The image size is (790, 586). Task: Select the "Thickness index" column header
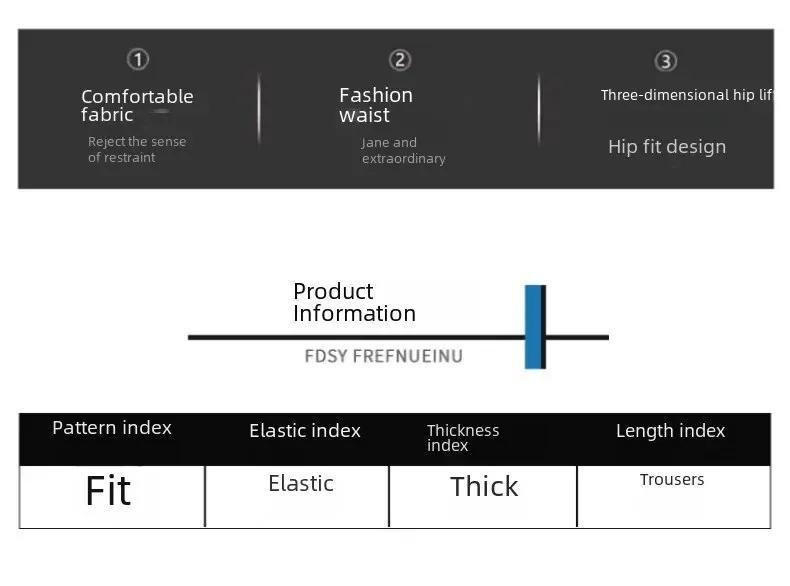tap(463, 437)
